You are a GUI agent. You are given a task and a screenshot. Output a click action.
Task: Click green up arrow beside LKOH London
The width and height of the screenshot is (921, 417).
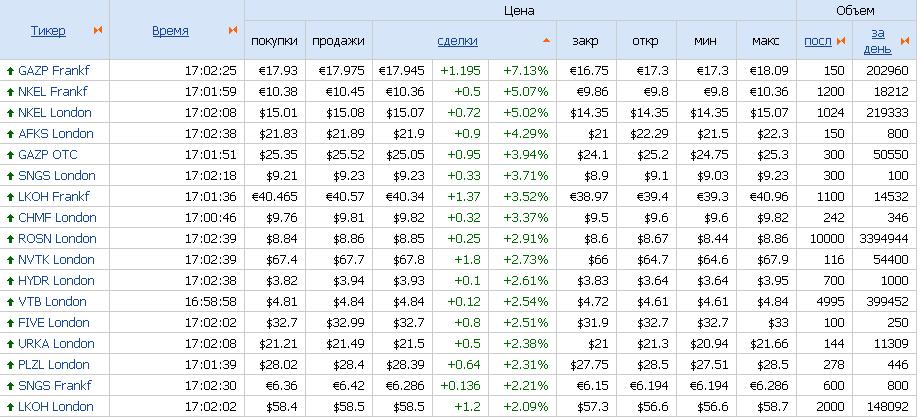tap(10, 407)
